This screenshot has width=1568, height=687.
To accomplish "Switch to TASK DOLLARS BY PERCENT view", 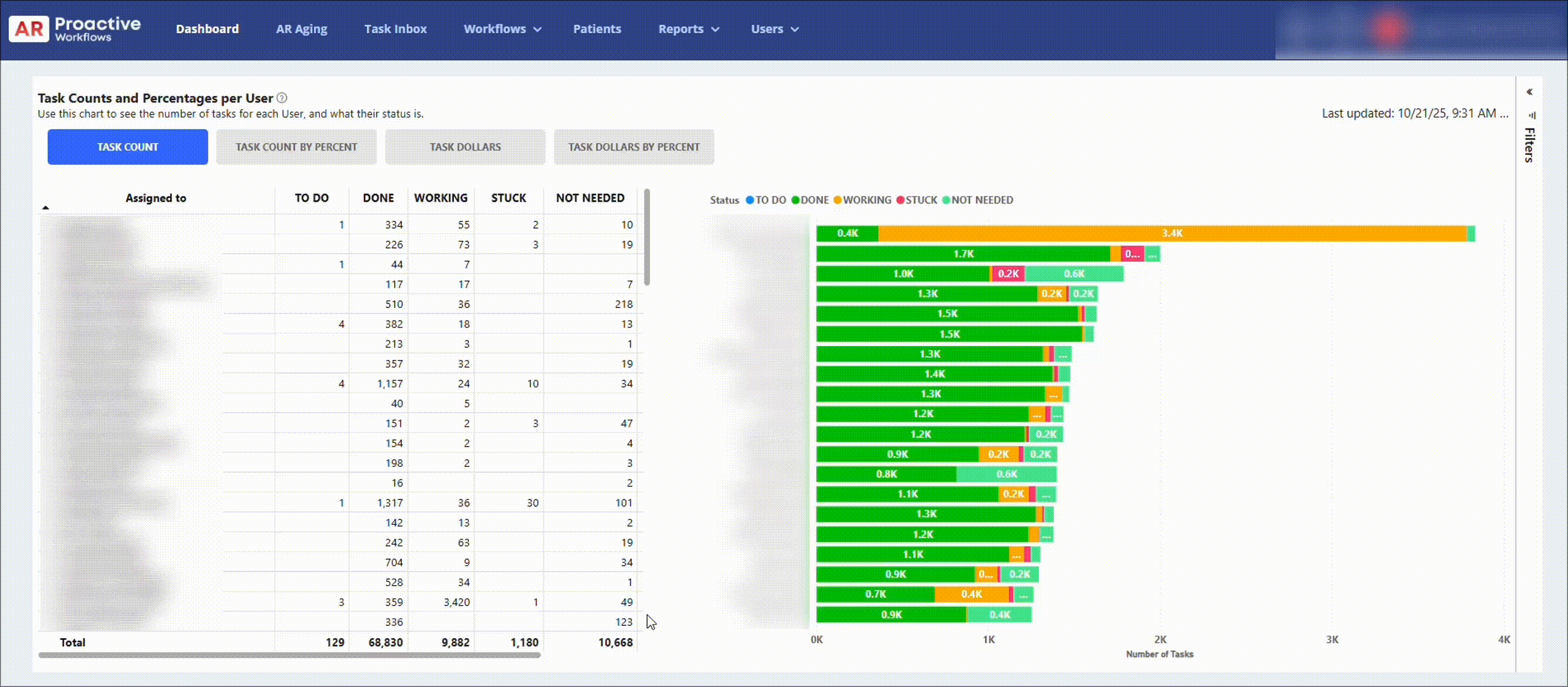I will [x=633, y=147].
